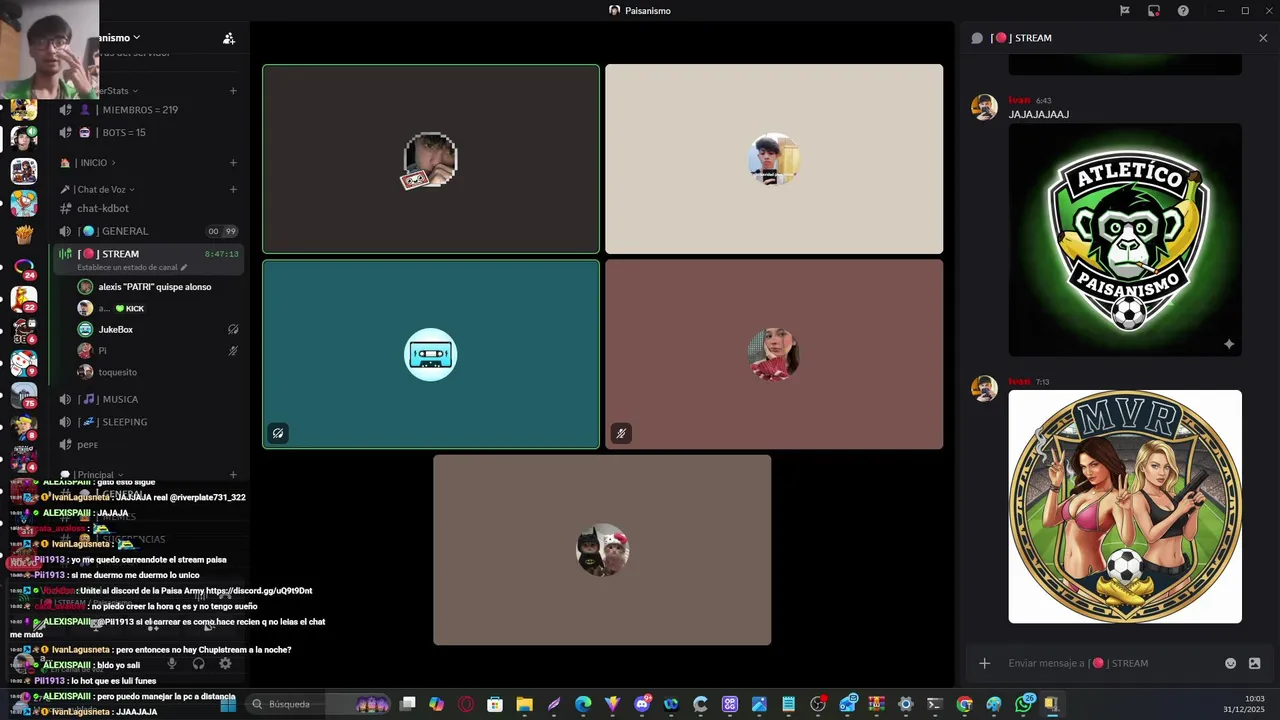Select user alexis "PATRI" quispe alonso
The width and height of the screenshot is (1280, 720).
click(155, 287)
